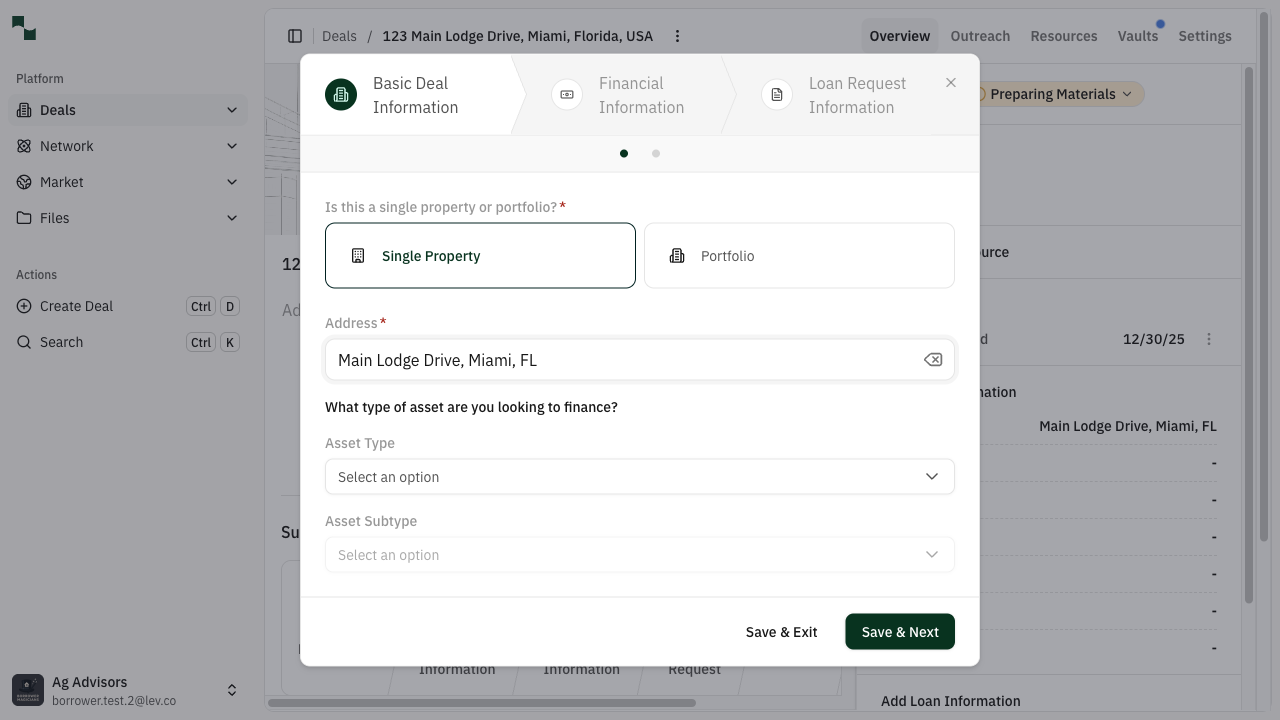Open Files folder icon in sidebar
The height and width of the screenshot is (720, 1280).
22,218
